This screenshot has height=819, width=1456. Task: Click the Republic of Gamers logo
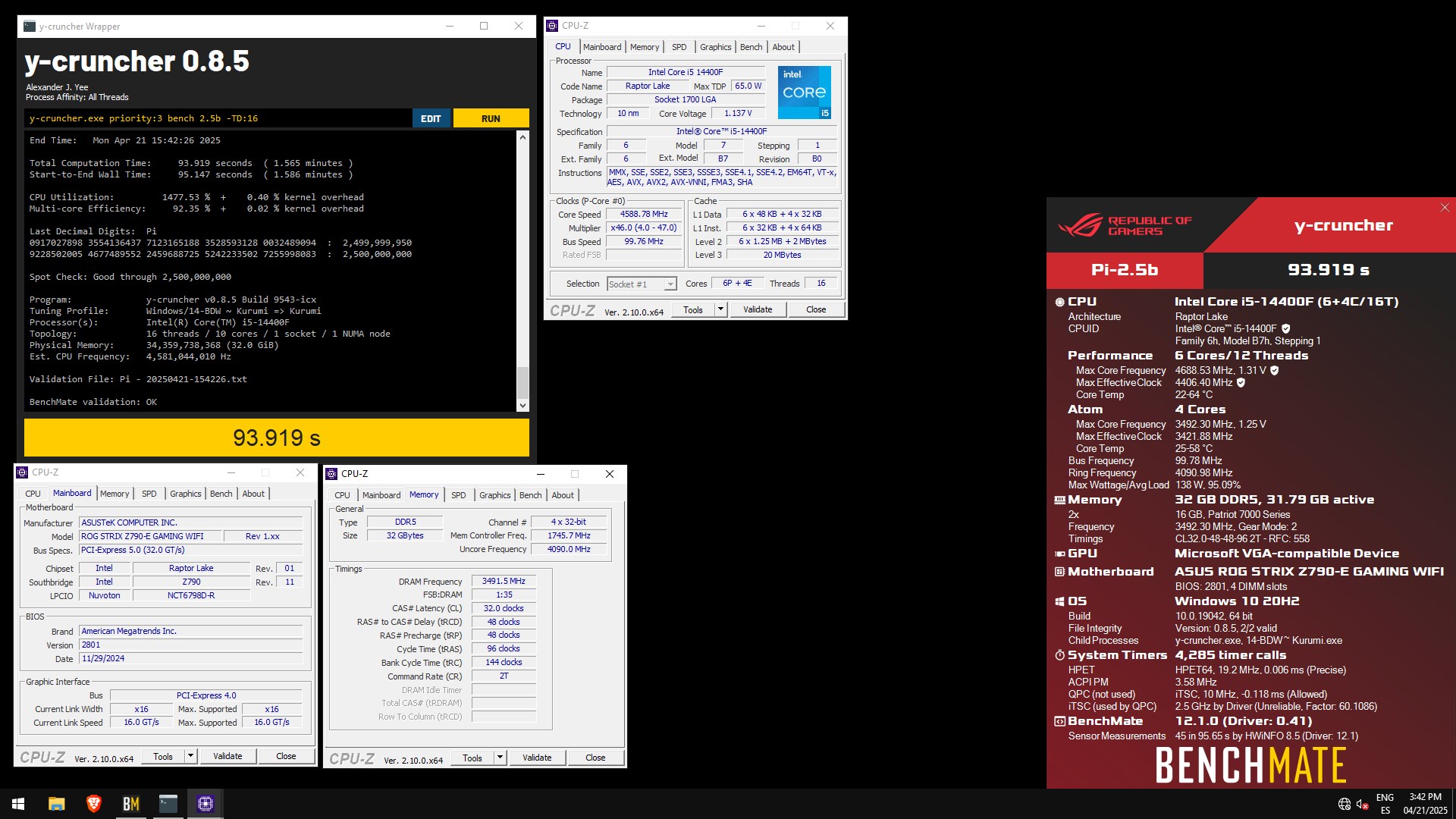pos(1125,225)
